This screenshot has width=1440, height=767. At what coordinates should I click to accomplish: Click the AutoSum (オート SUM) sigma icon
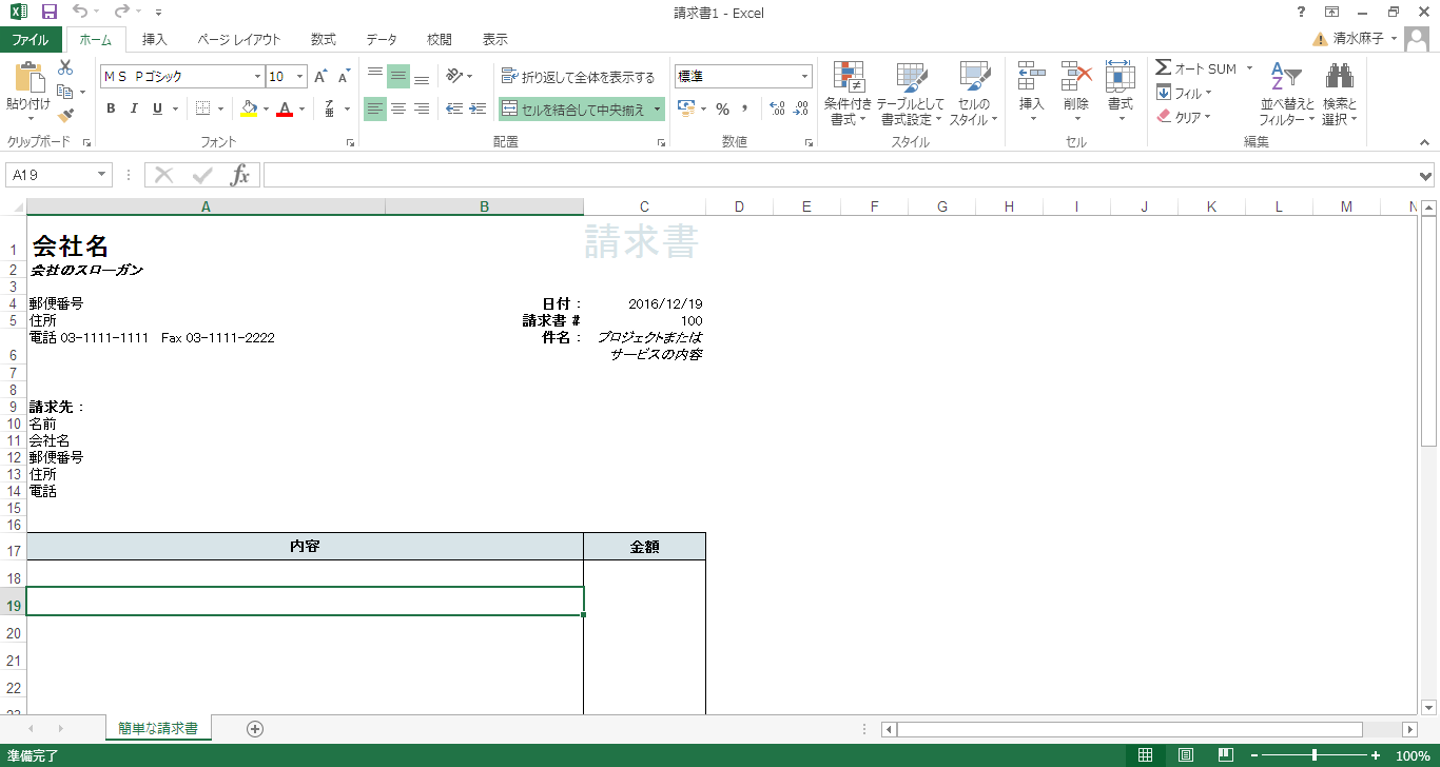tap(1163, 68)
